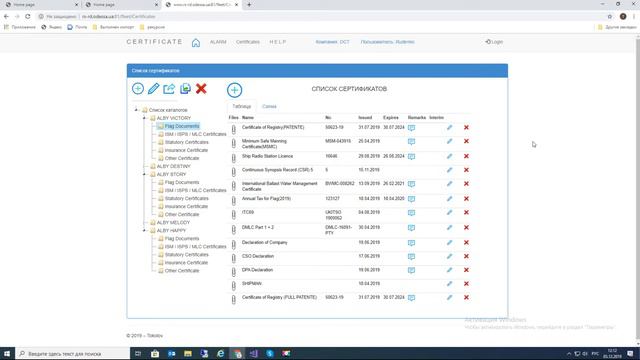
Task: Select Other Certificate under ALBY HAPPY
Action: (x=182, y=271)
